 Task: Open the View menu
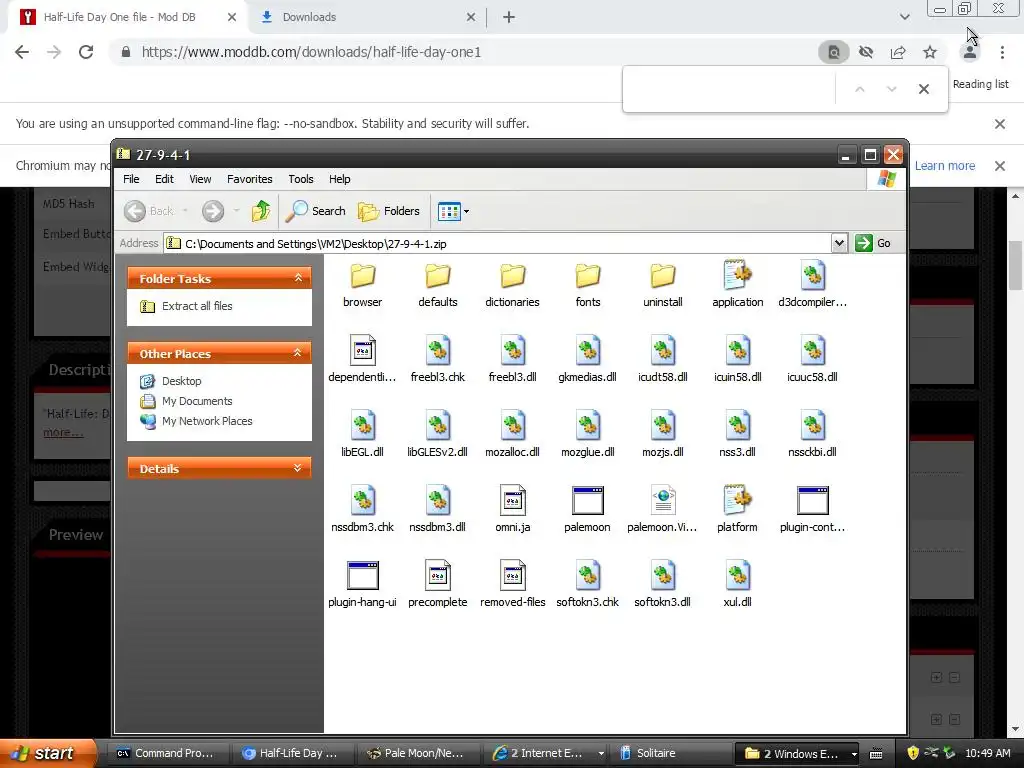pyautogui.click(x=200, y=179)
